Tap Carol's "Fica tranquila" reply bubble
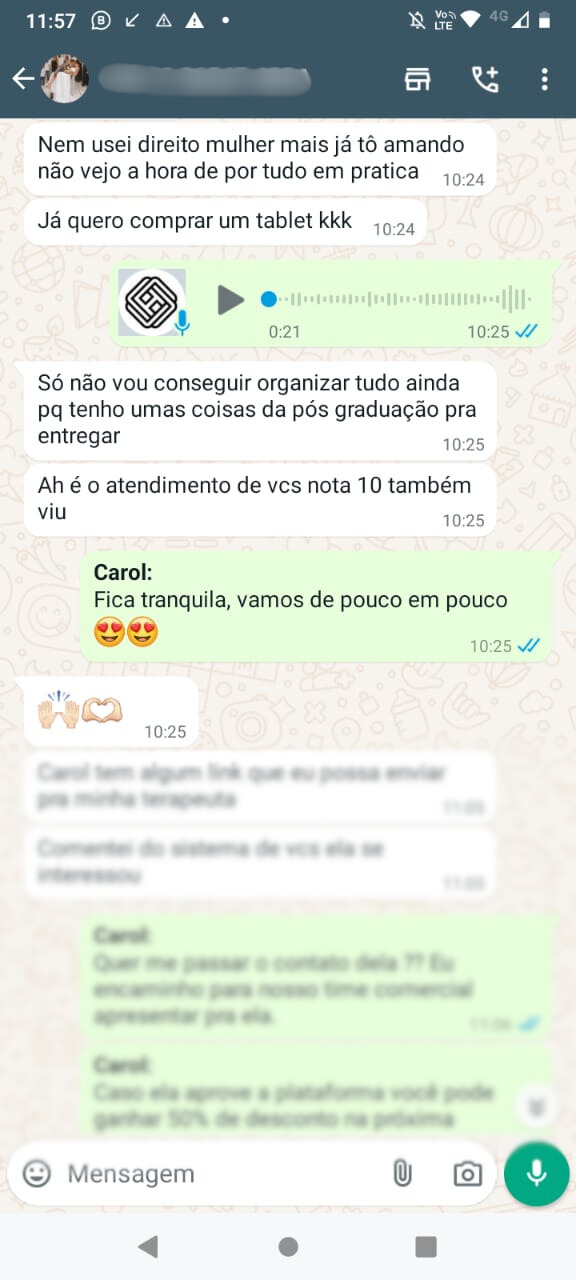The height and width of the screenshot is (1280, 576). (x=316, y=607)
